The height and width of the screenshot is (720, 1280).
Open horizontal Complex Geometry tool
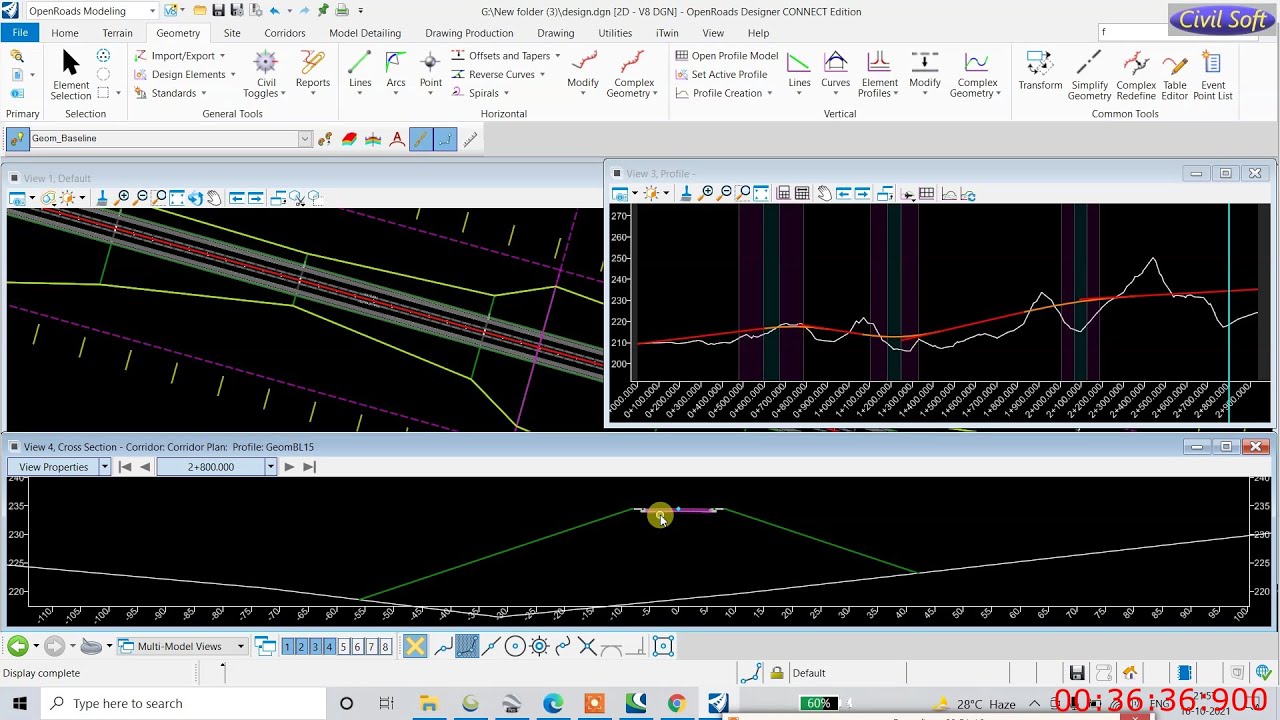pos(633,75)
